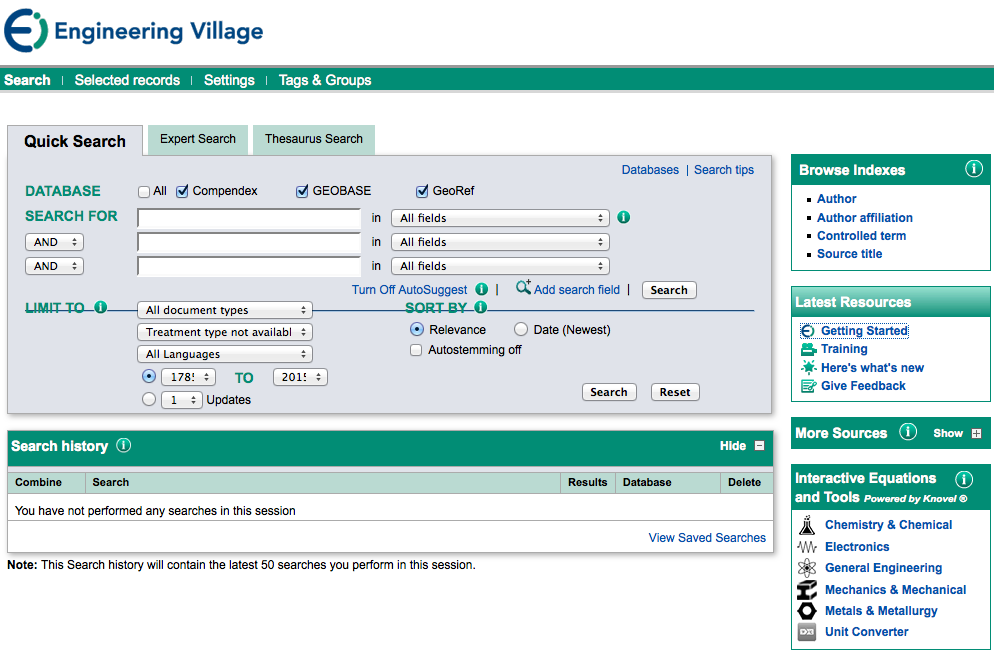Open the first AND operator dropdown
The height and width of the screenshot is (660, 994).
point(55,242)
